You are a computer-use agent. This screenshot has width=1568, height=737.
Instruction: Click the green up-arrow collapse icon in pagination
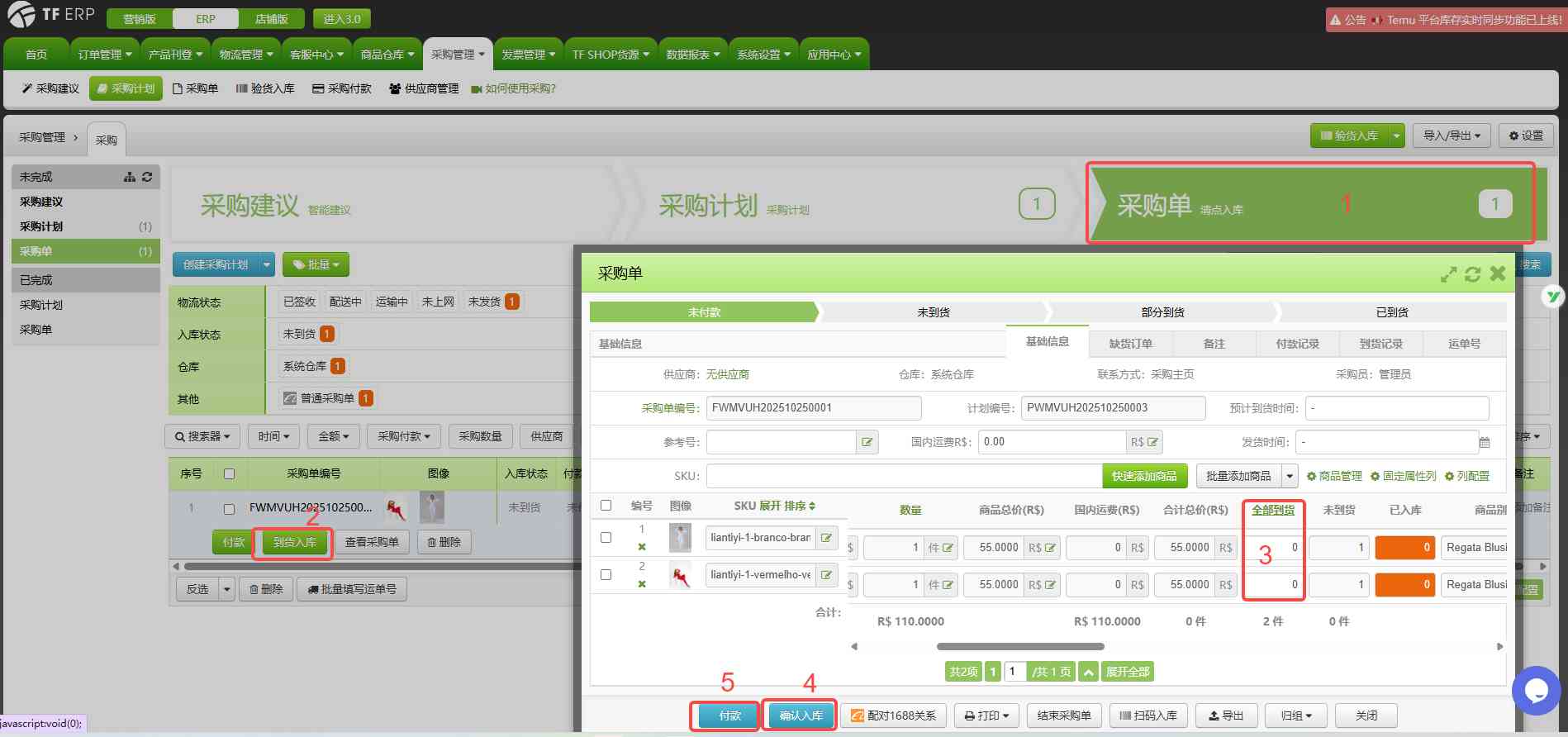coord(1089,672)
